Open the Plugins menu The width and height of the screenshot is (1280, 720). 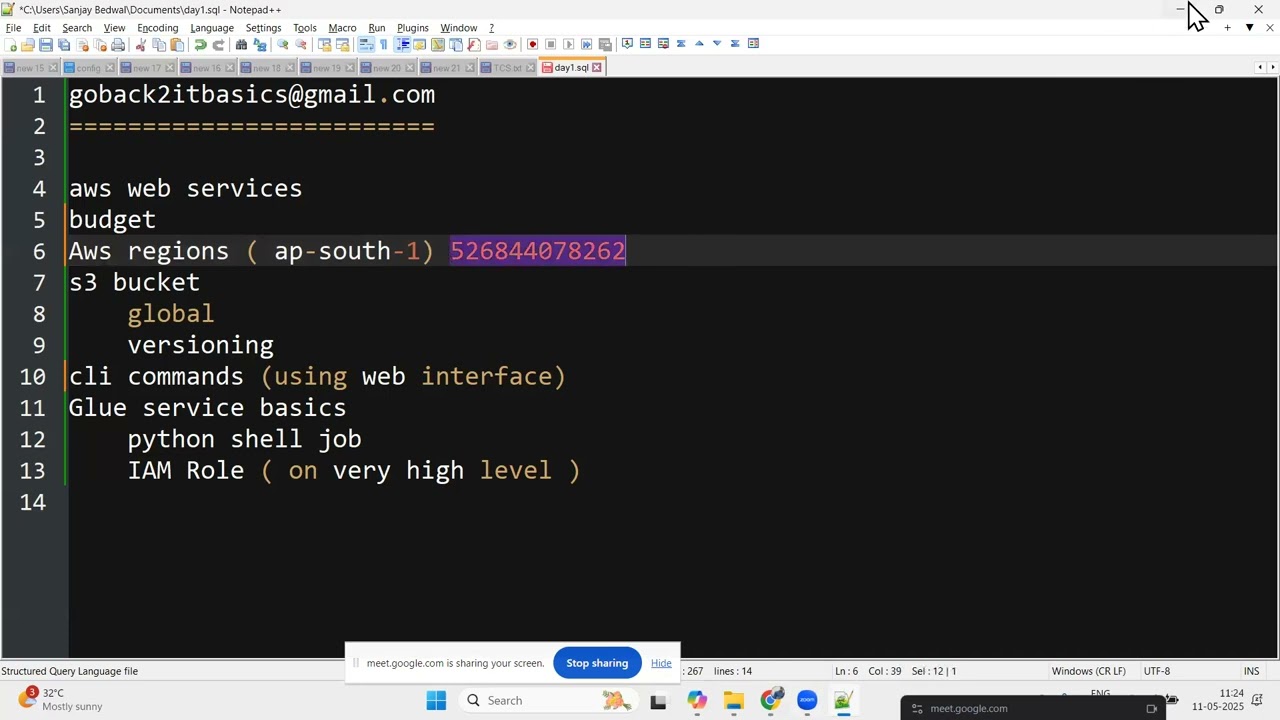tap(412, 28)
